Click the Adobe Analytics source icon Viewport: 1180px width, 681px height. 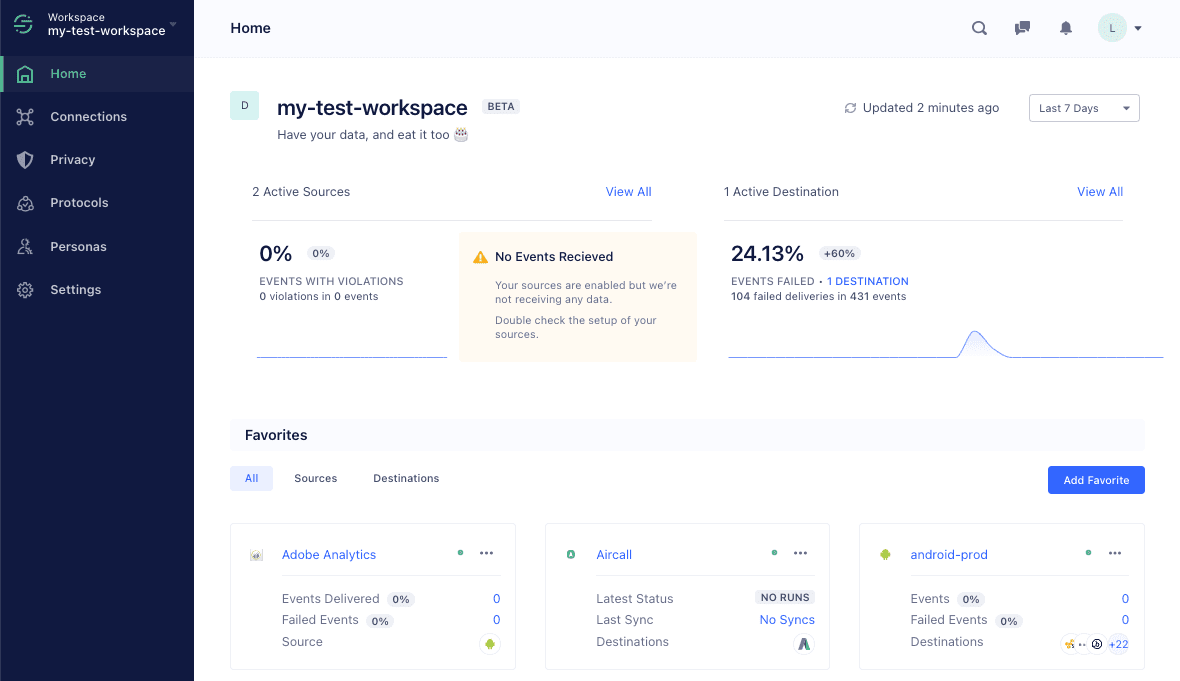pos(257,554)
